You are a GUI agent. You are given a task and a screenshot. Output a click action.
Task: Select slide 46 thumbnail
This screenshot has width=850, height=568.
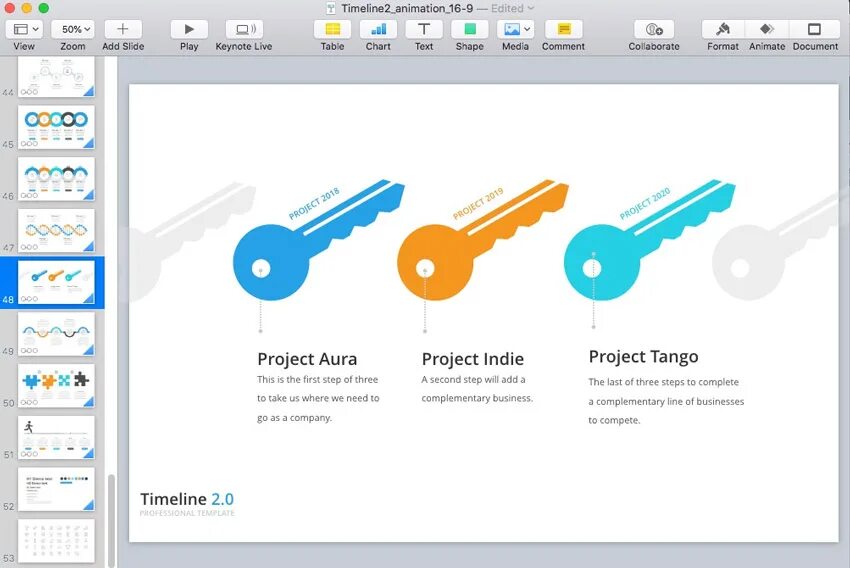click(56, 179)
